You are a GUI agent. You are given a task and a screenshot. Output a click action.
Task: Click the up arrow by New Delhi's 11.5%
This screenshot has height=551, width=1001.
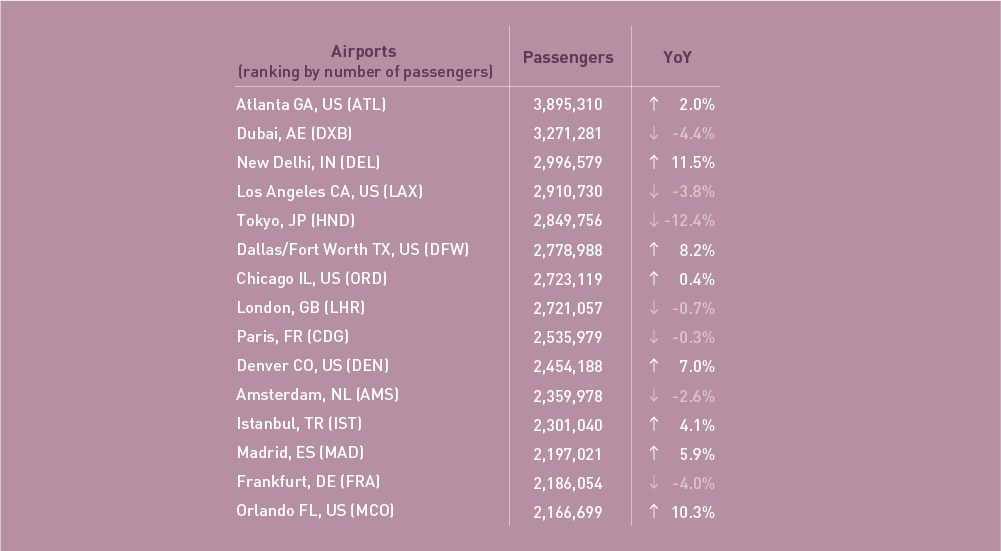point(653,162)
